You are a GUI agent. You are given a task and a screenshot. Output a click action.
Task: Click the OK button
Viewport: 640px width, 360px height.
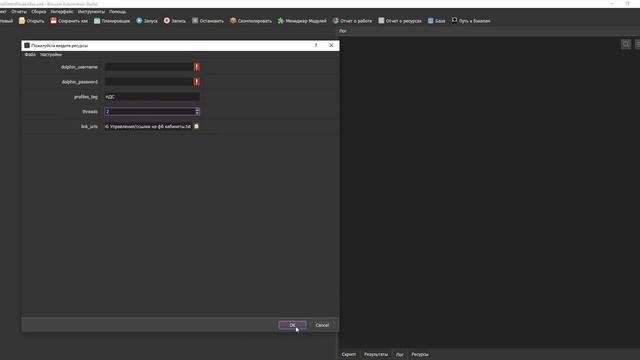[x=292, y=325]
